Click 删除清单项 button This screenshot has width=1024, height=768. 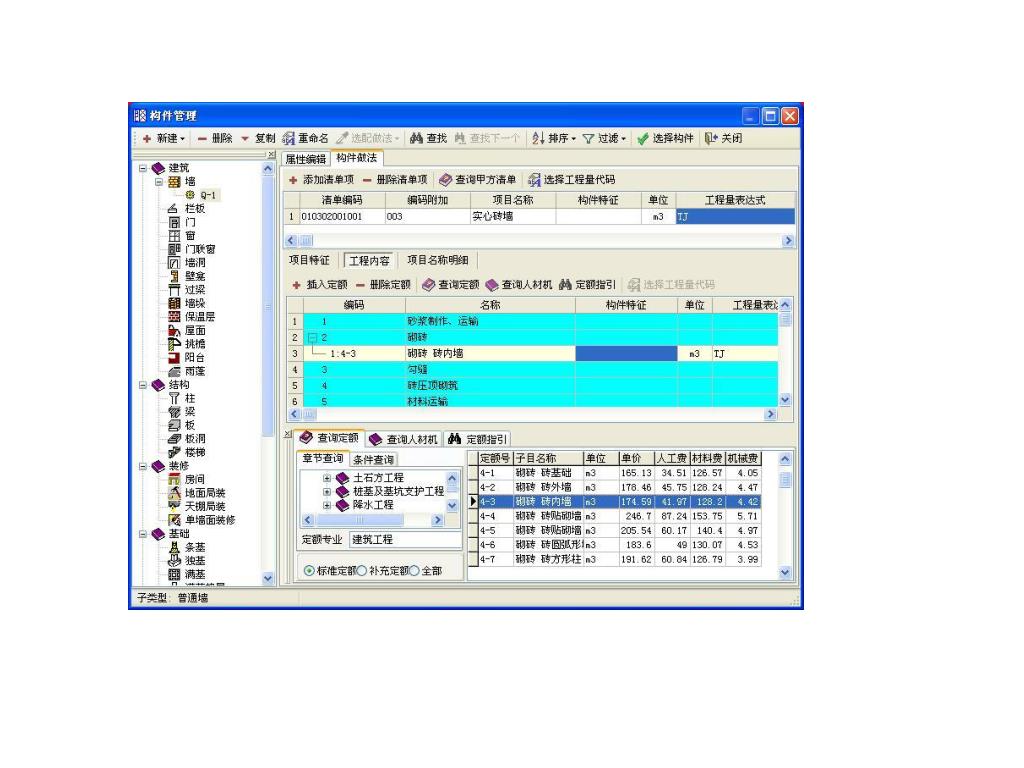point(395,180)
